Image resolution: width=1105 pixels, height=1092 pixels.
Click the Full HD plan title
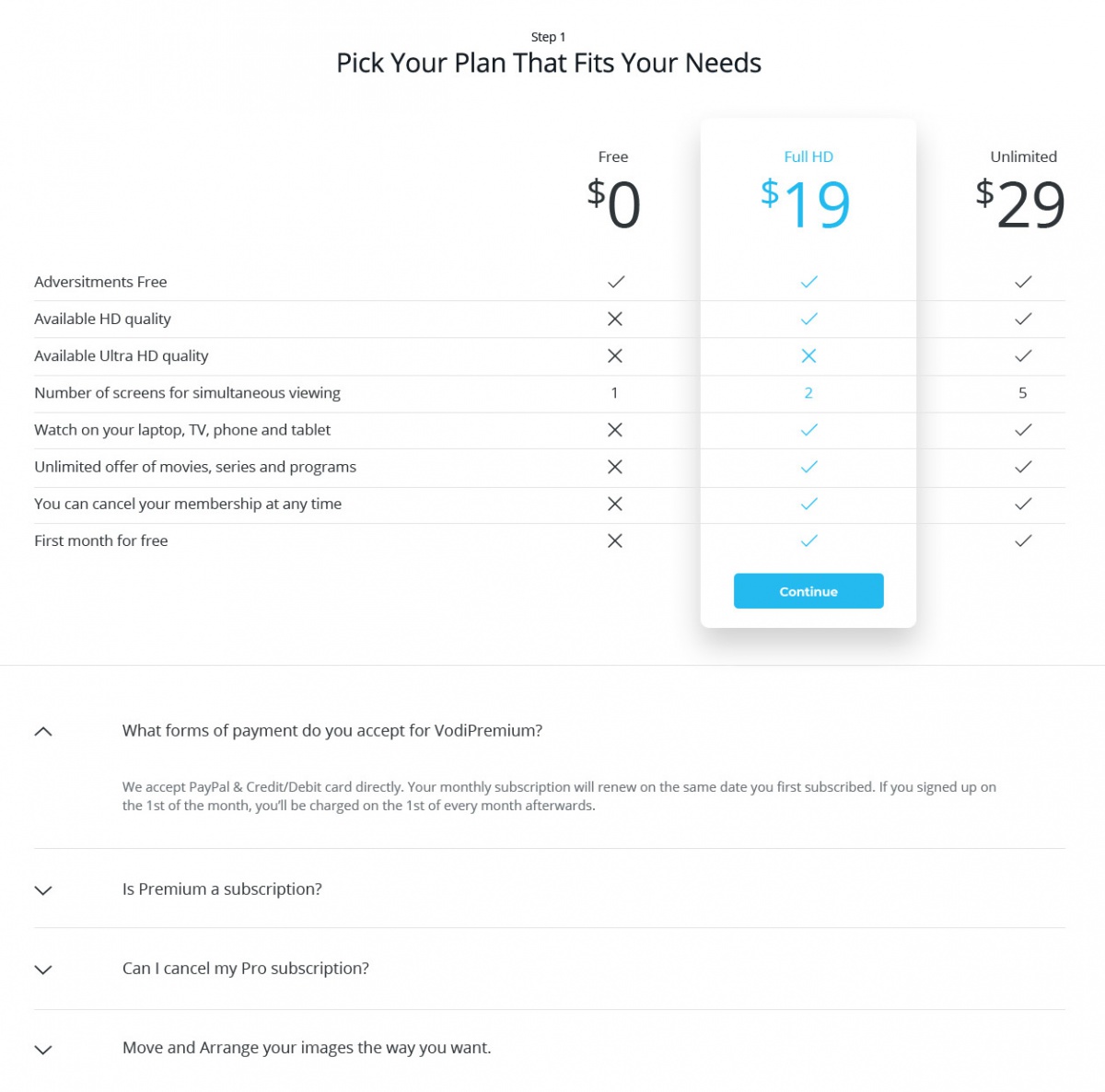pos(808,157)
